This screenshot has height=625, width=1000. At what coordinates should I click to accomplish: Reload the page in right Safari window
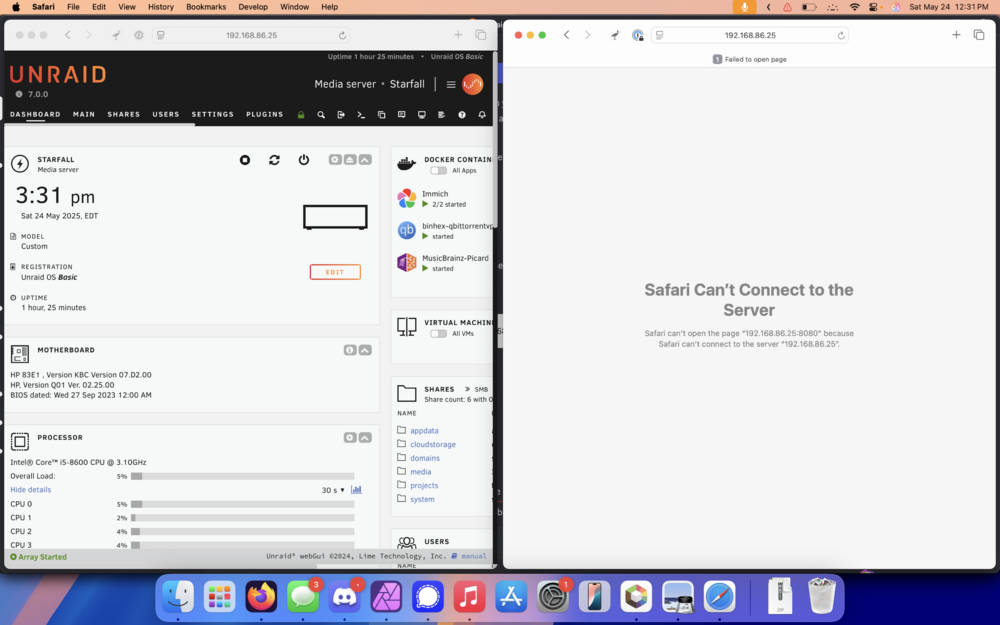coord(841,36)
